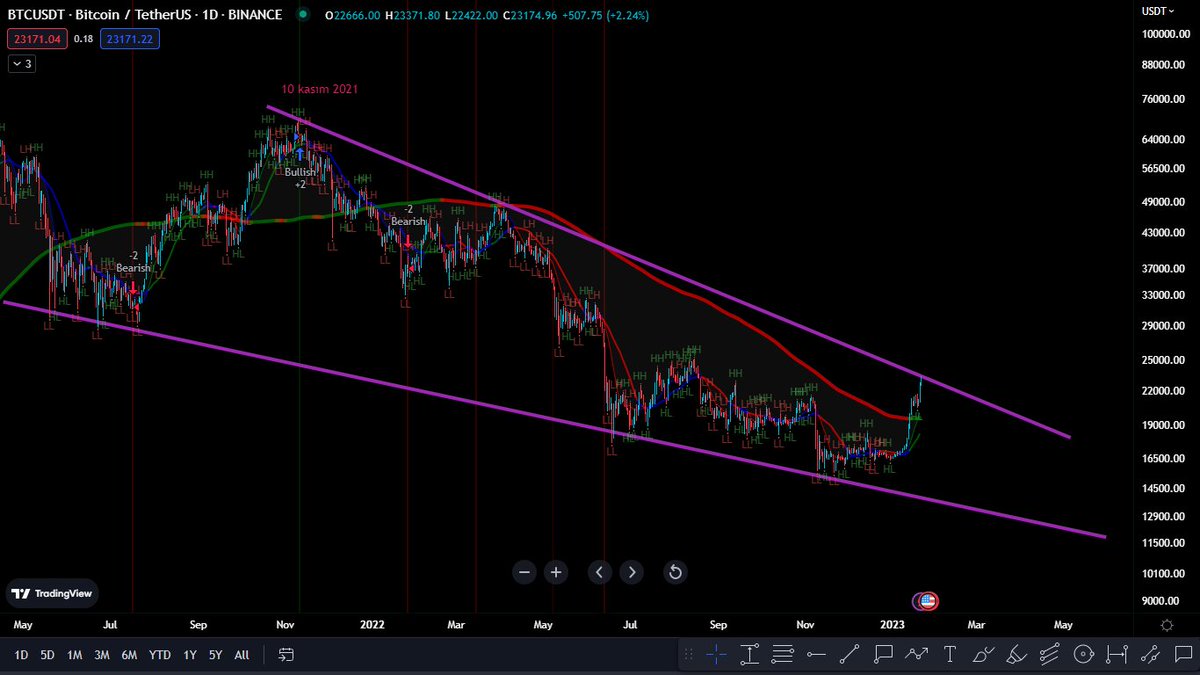Grab the drawing toolbar drag handle
1200x675 pixels.
click(x=688, y=655)
